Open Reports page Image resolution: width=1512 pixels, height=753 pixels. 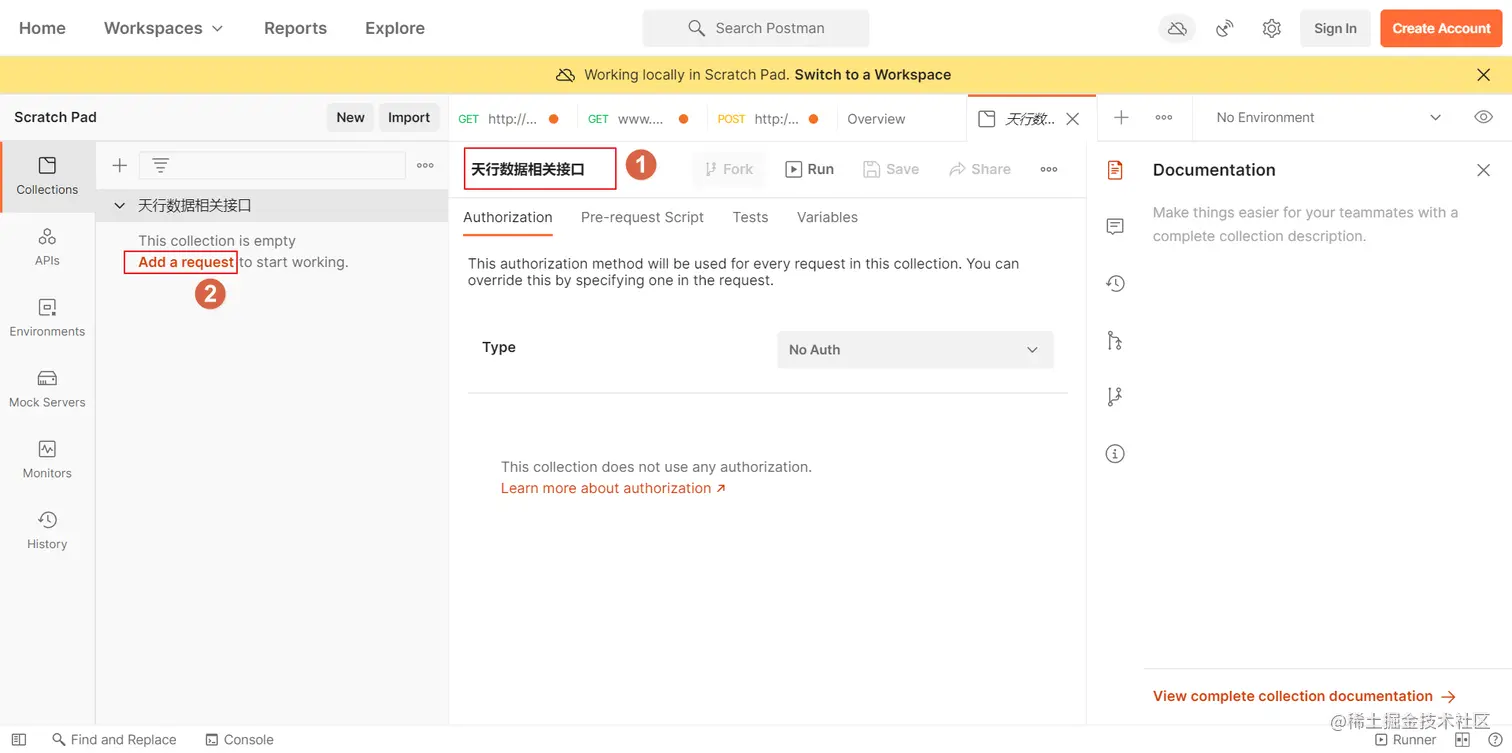[x=295, y=28]
